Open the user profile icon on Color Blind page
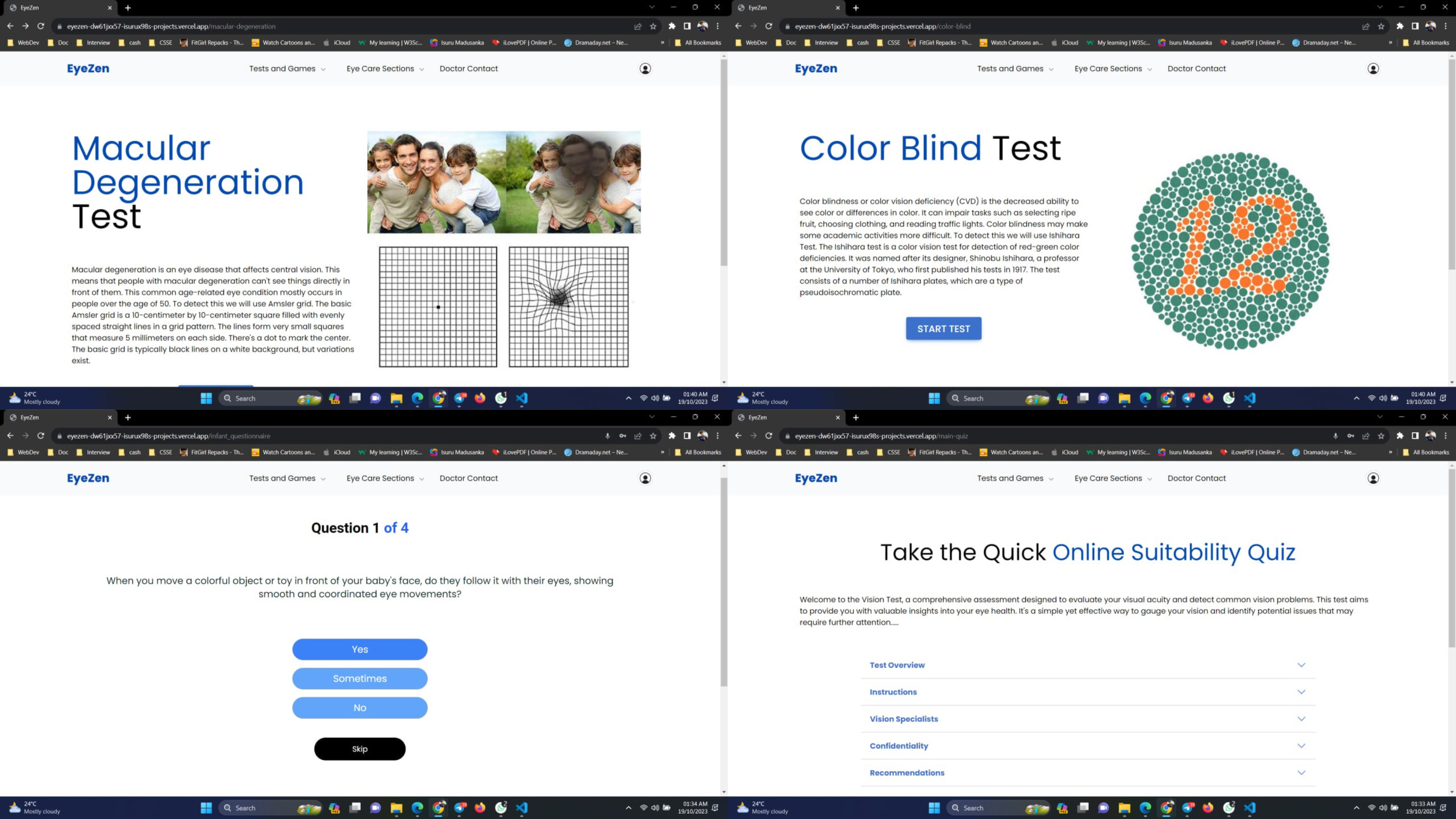The width and height of the screenshot is (1456, 819). (1373, 68)
